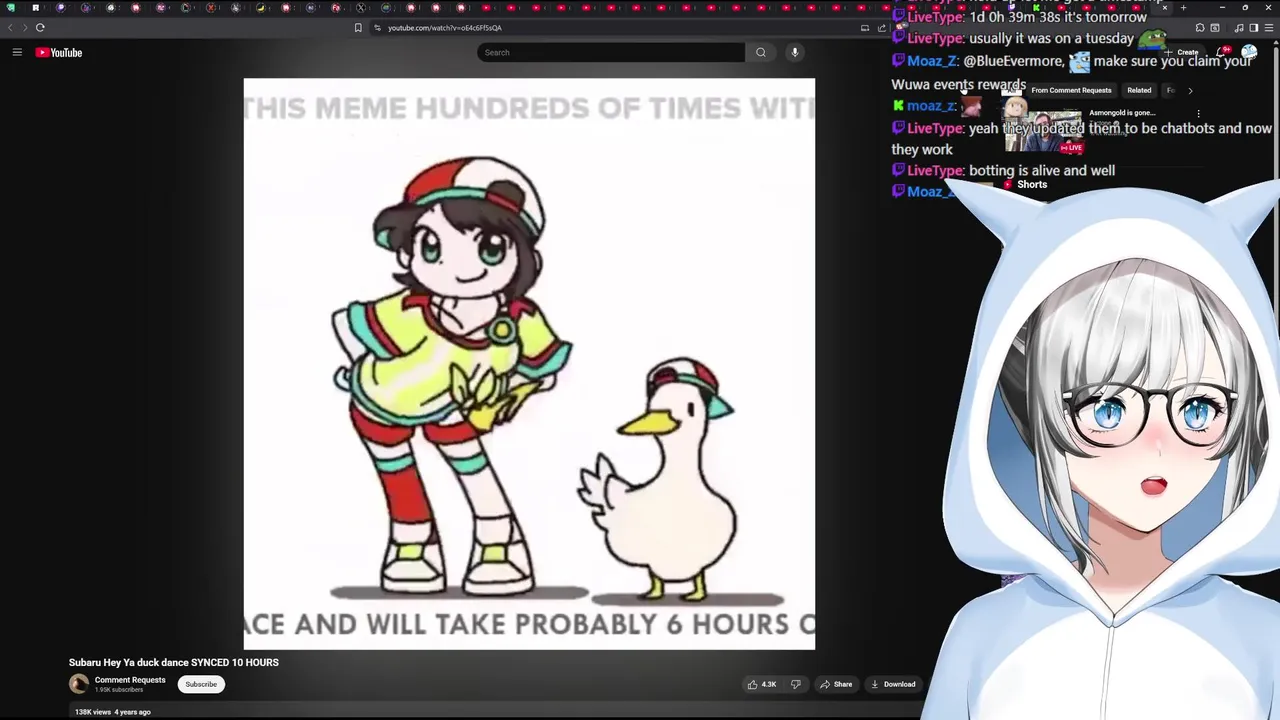Go to YouTube home via logo

pos(59,52)
